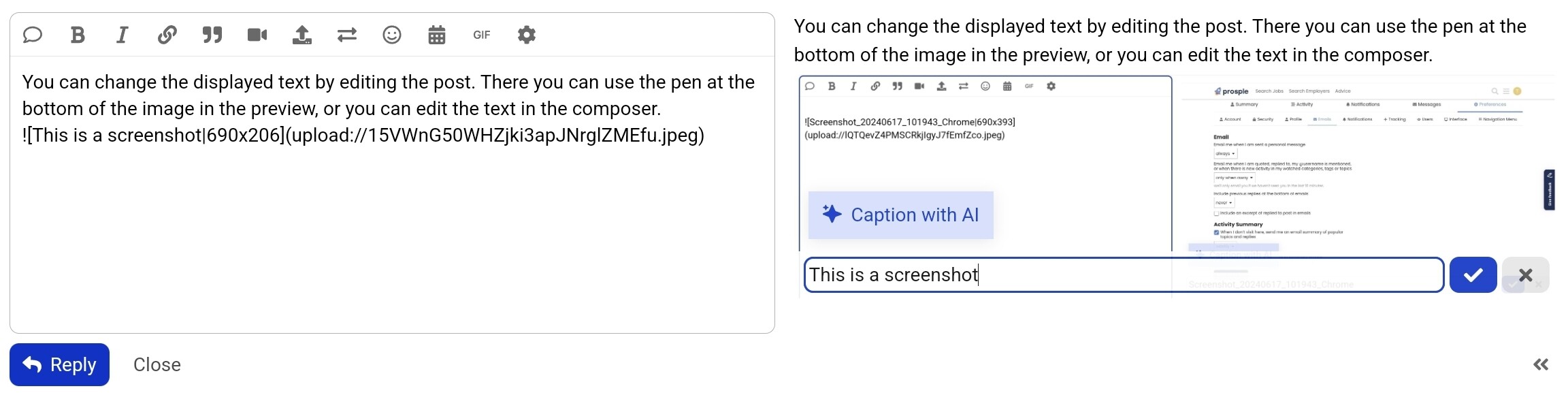This screenshot has width=1568, height=395.
Task: Click into the alt text input field
Action: 1124,275
